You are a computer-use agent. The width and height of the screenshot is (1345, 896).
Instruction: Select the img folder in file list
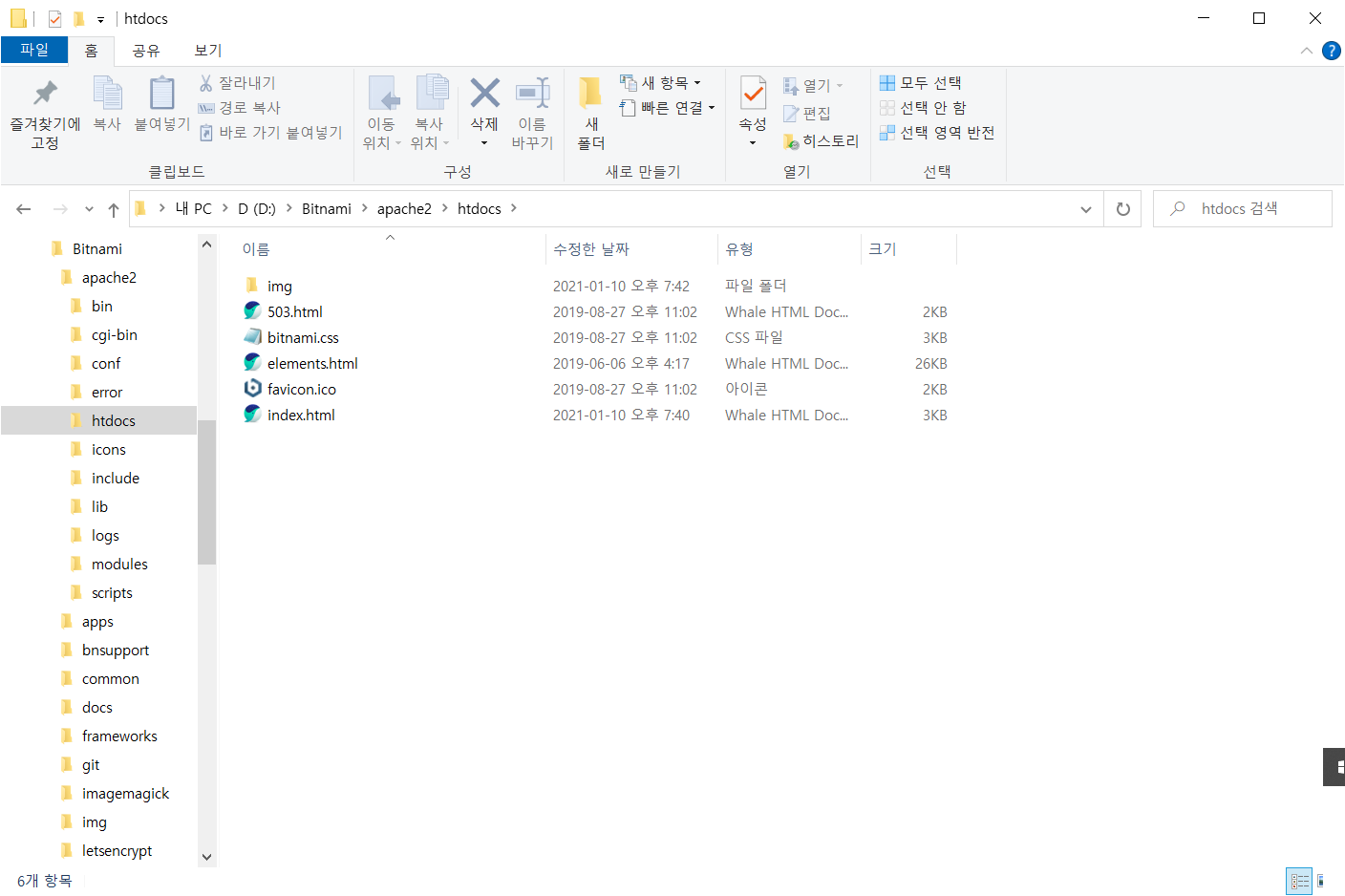coord(279,287)
